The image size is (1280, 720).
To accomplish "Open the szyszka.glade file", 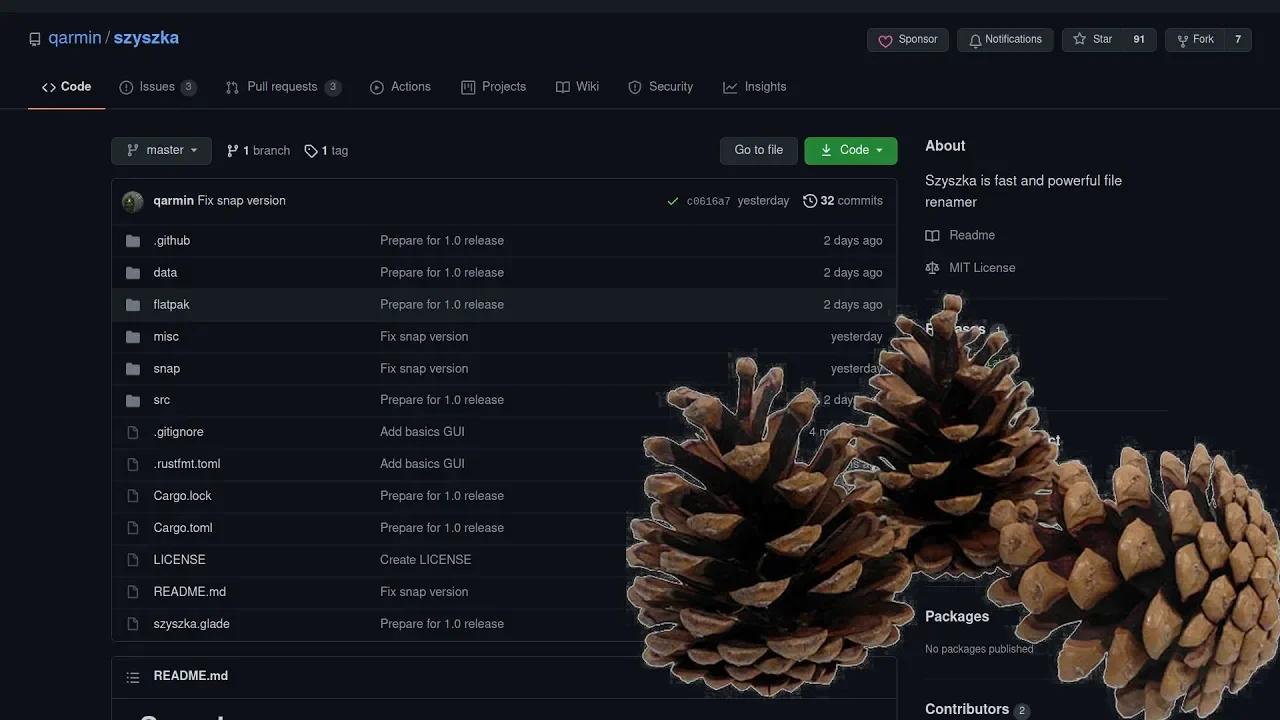I will pyautogui.click(x=192, y=624).
